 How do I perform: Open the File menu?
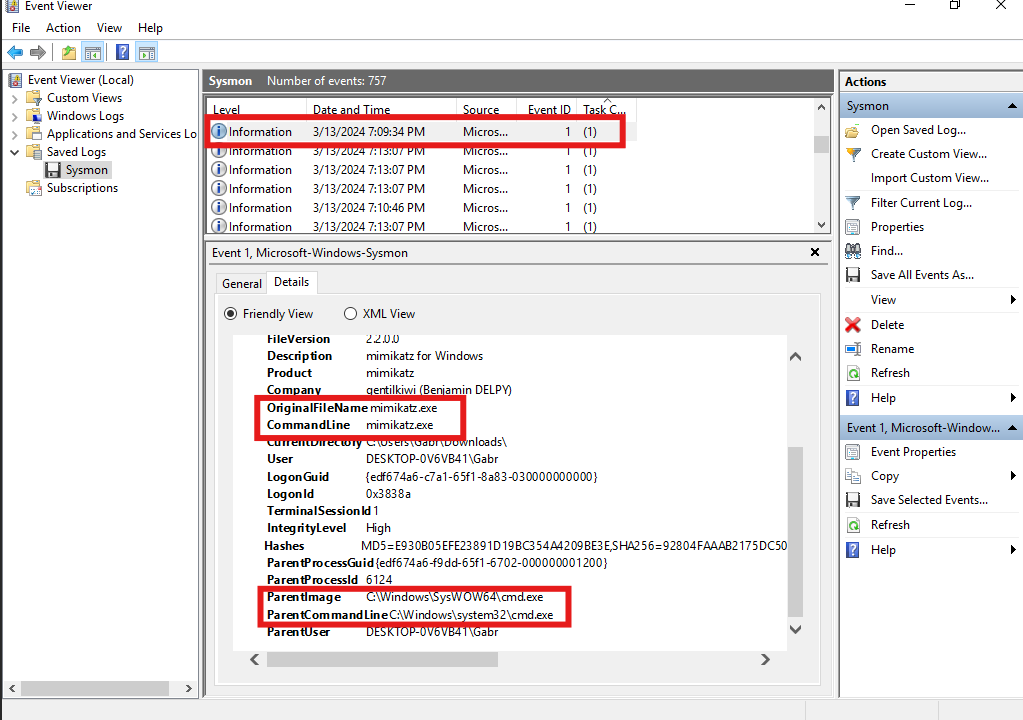[x=21, y=27]
